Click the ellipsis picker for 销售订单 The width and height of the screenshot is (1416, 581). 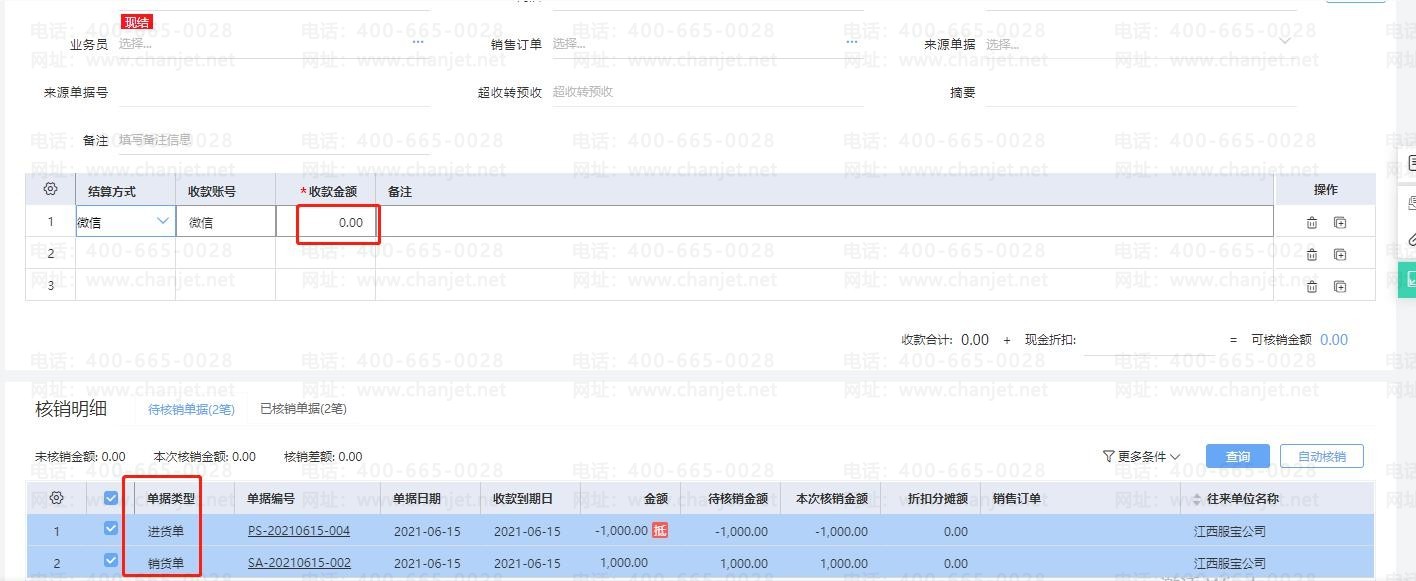[851, 43]
